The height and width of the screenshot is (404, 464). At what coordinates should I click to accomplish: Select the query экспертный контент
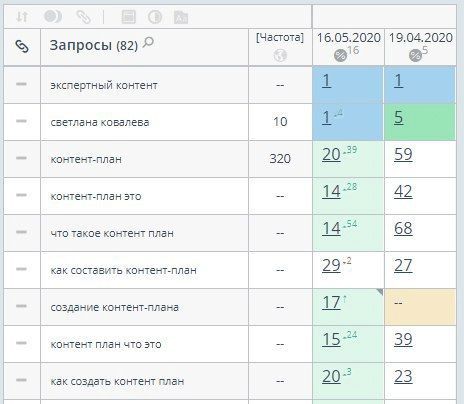[x=104, y=86]
